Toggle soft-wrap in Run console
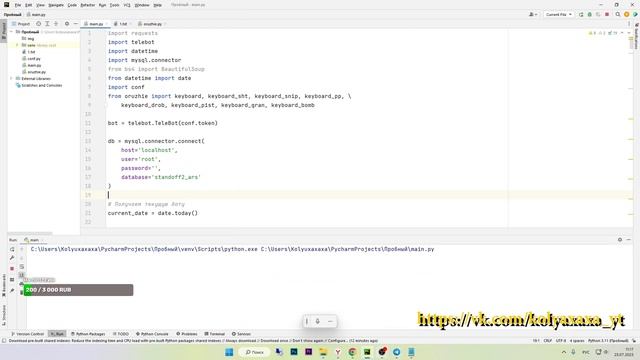 (x=22, y=267)
